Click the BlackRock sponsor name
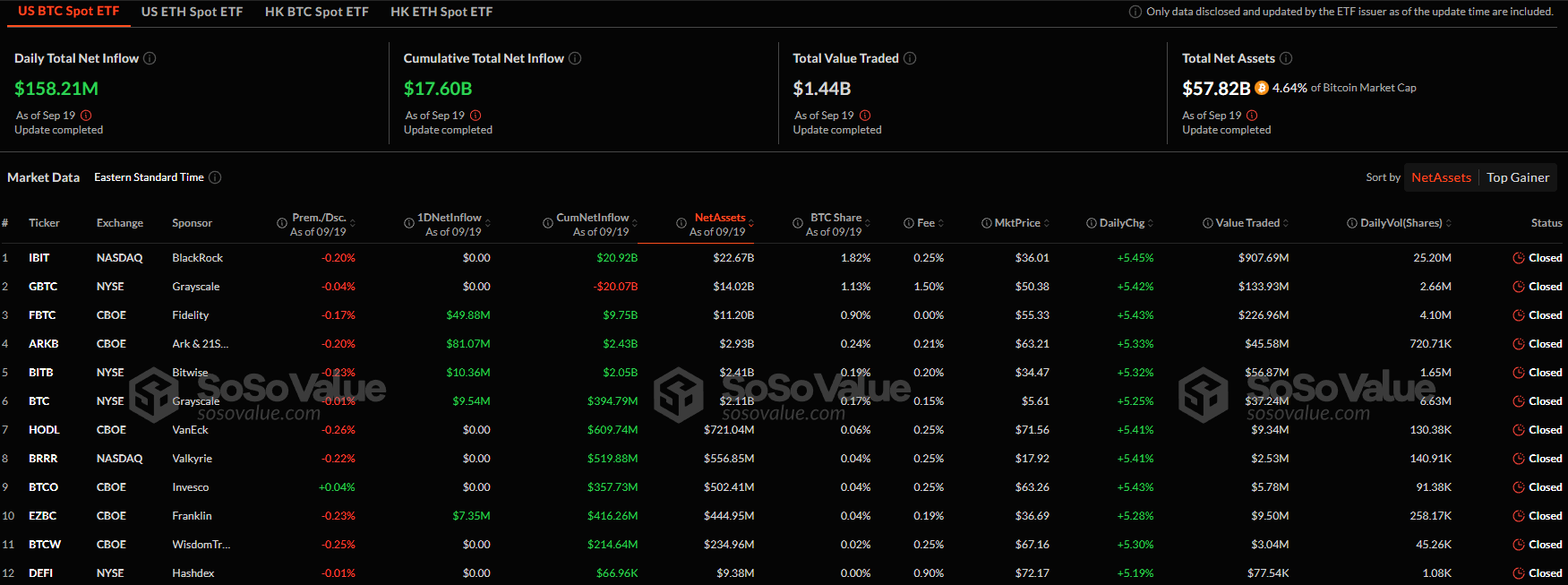The width and height of the screenshot is (1568, 585). pos(198,258)
